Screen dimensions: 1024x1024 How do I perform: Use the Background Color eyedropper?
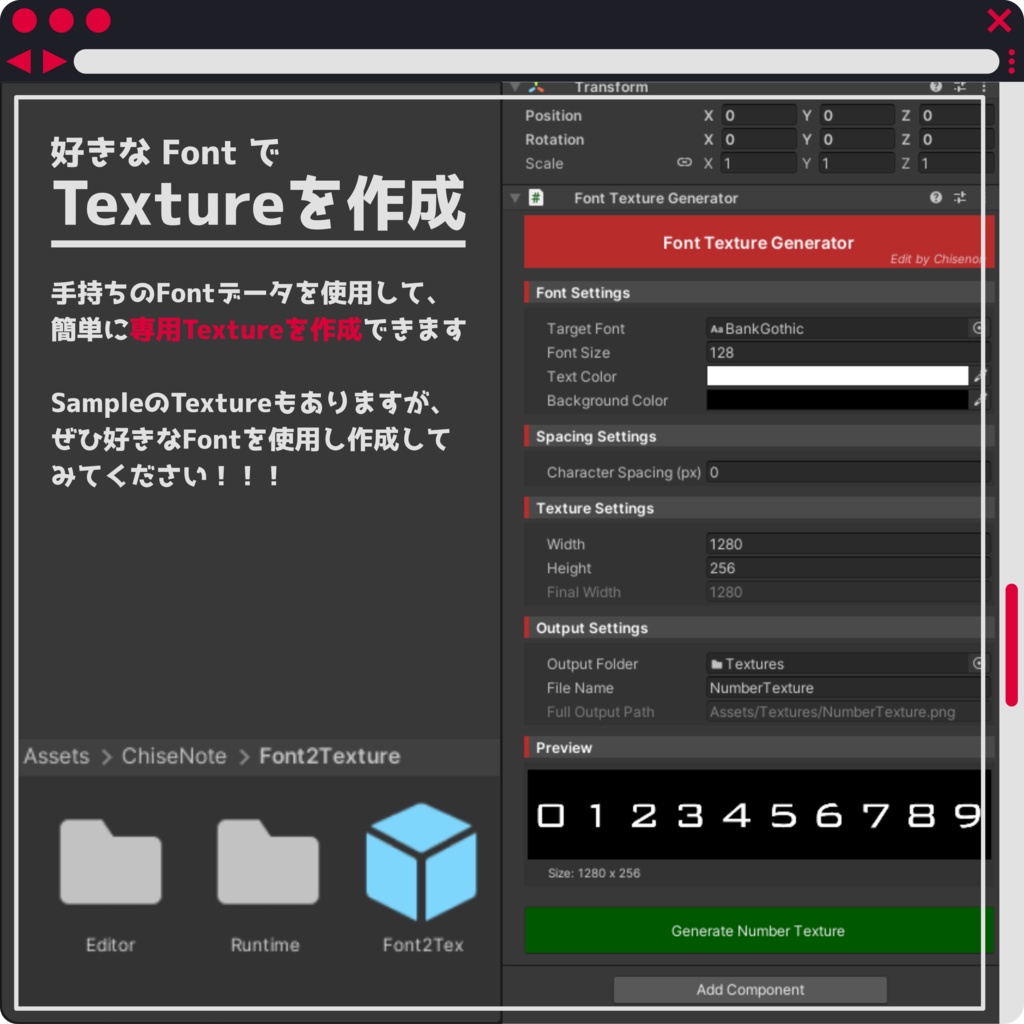click(x=980, y=400)
